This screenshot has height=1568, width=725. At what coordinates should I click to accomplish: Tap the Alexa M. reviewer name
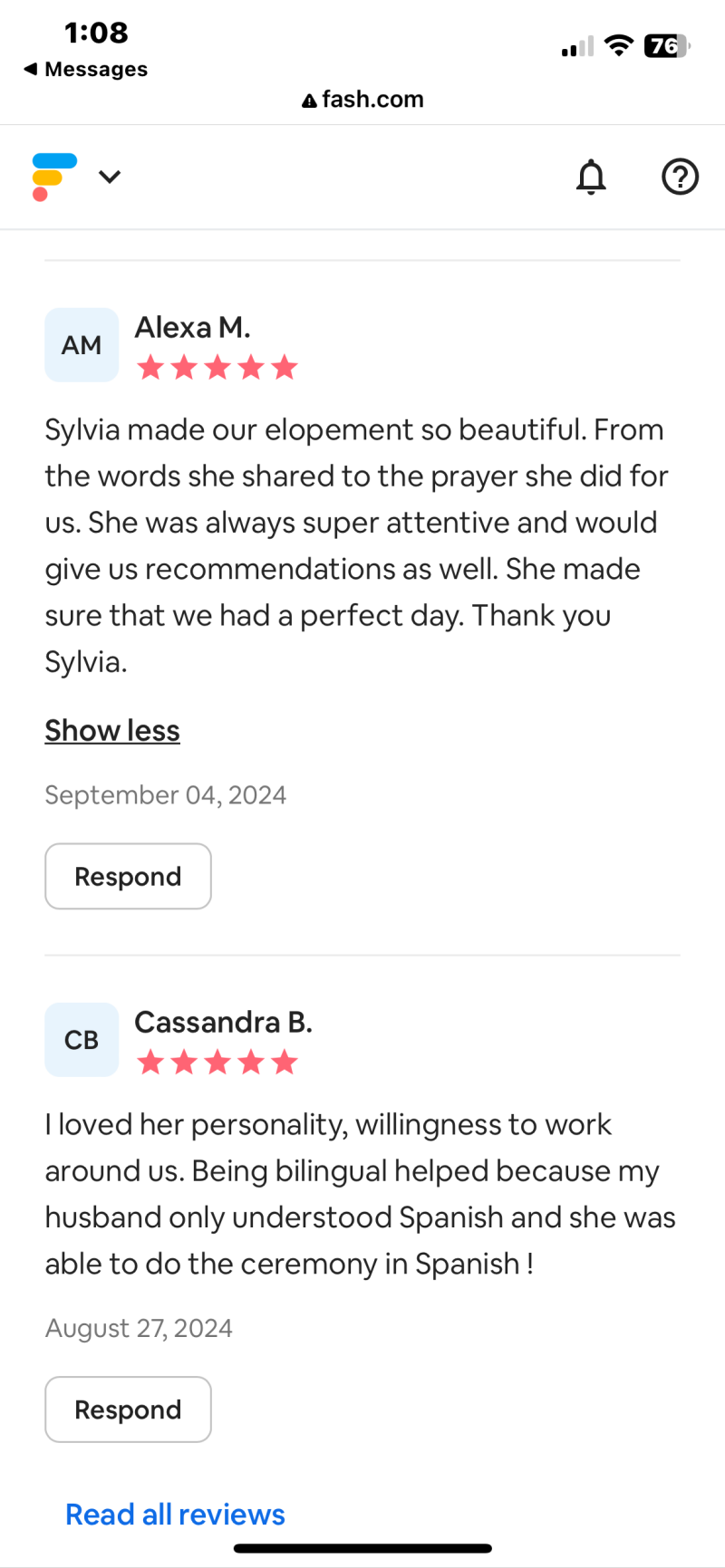(192, 327)
